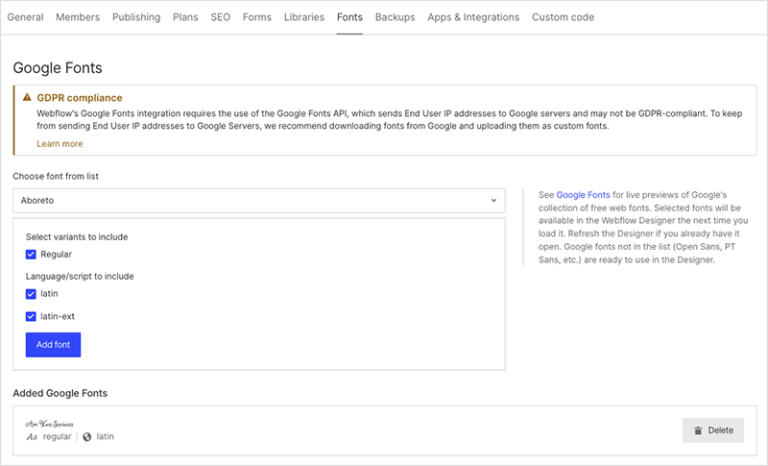
Task: Click the Add font button
Action: pyautogui.click(x=53, y=345)
